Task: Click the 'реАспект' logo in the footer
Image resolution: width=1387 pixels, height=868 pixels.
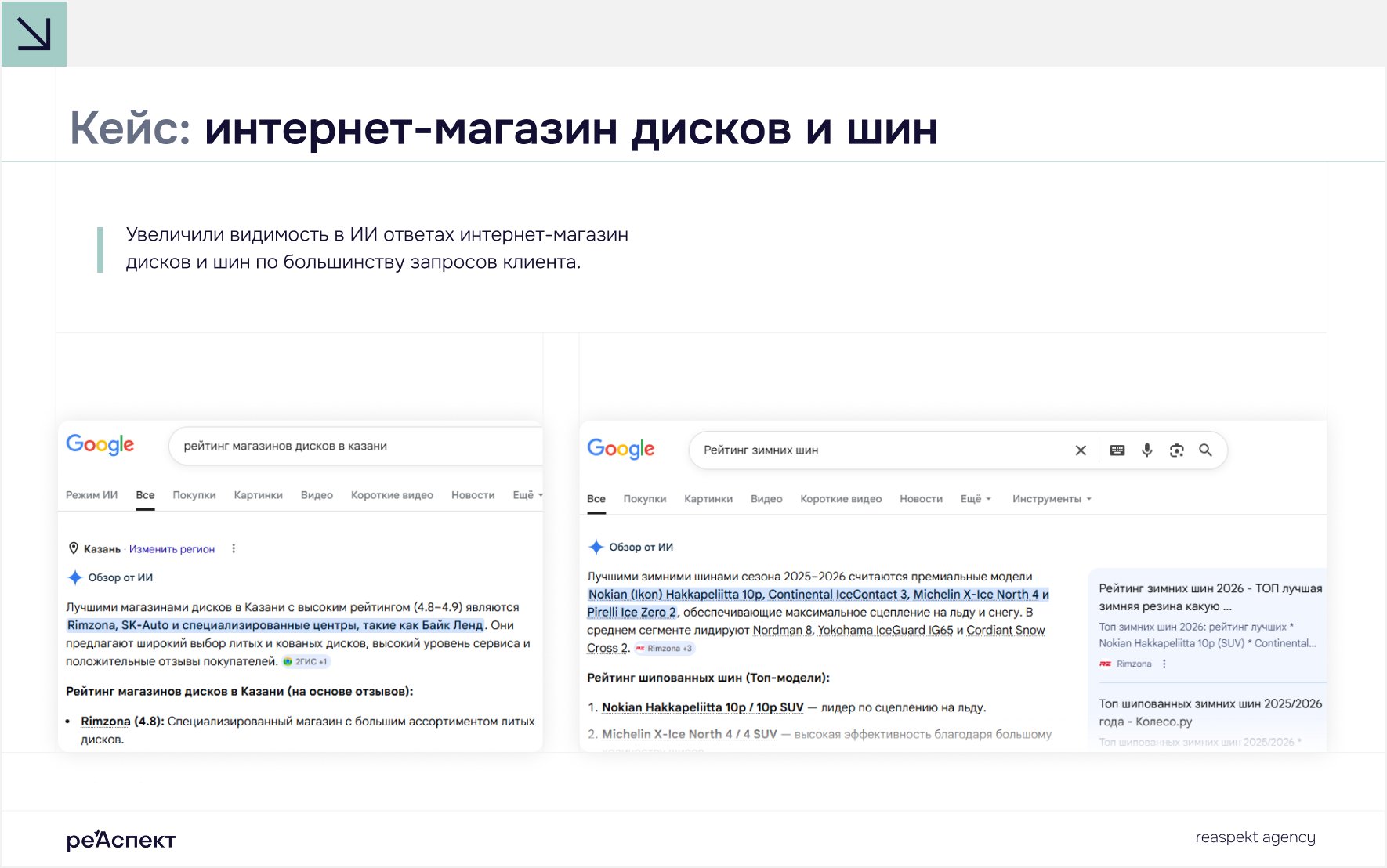Action: click(x=121, y=840)
